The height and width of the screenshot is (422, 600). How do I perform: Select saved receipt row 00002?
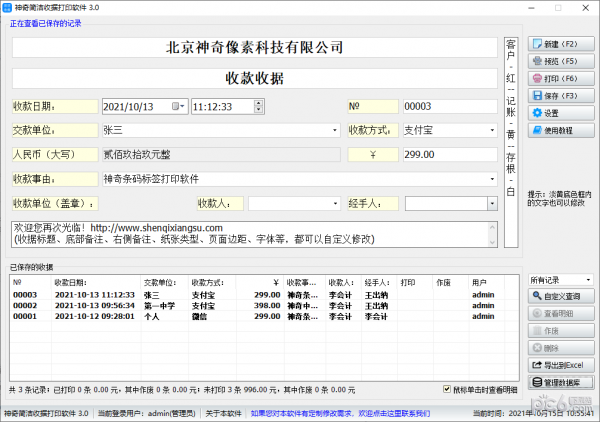point(264,306)
